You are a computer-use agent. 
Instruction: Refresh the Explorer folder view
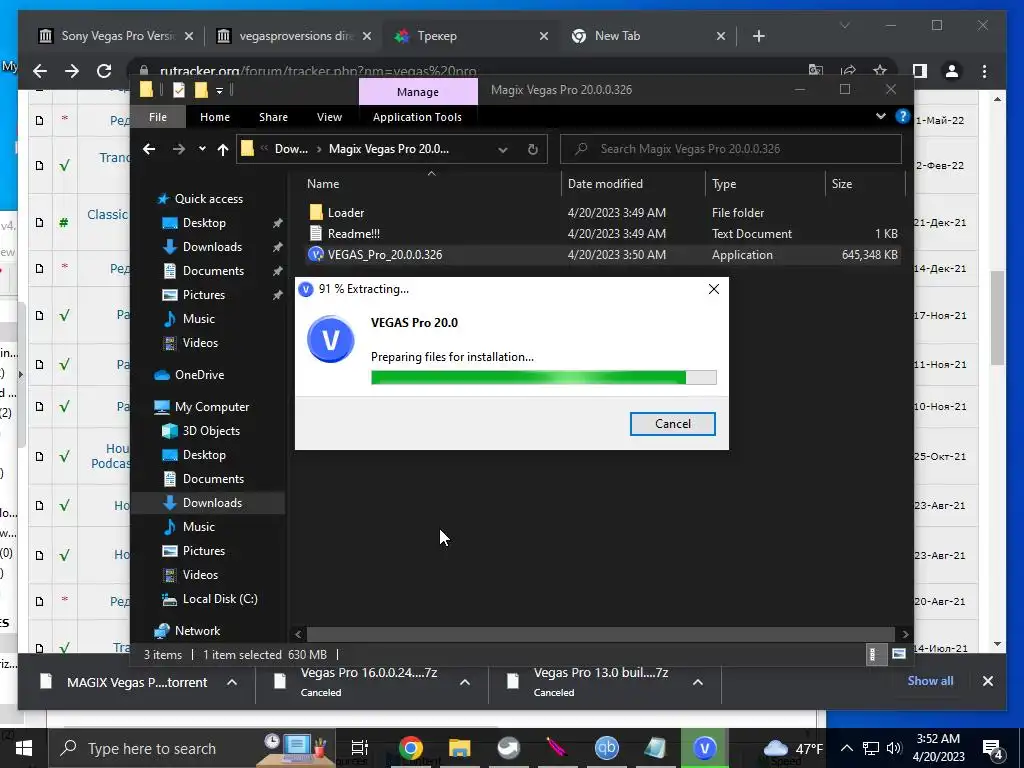click(x=533, y=150)
